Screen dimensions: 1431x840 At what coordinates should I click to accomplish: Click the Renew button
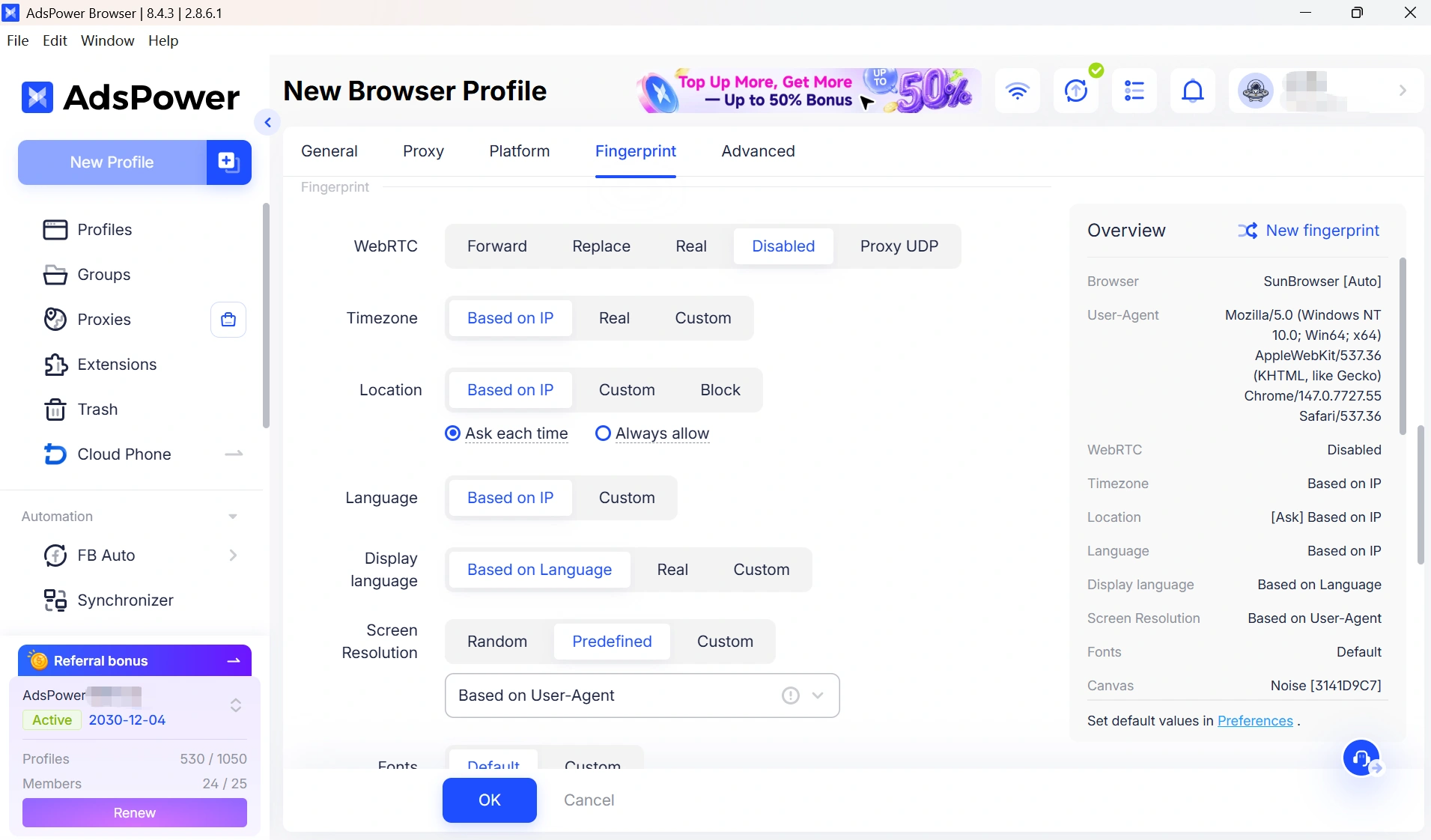pos(135,813)
